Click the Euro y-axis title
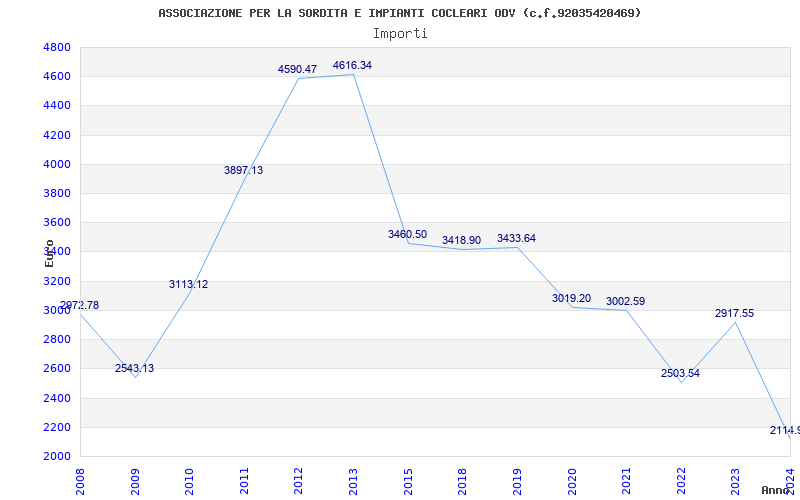 pyautogui.click(x=49, y=253)
